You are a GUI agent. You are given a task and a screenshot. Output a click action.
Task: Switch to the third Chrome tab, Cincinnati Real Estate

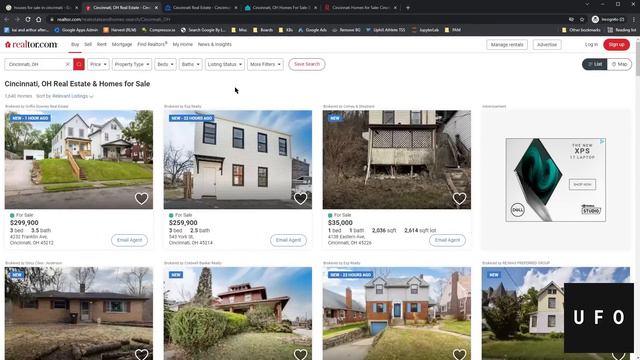[x=201, y=8]
